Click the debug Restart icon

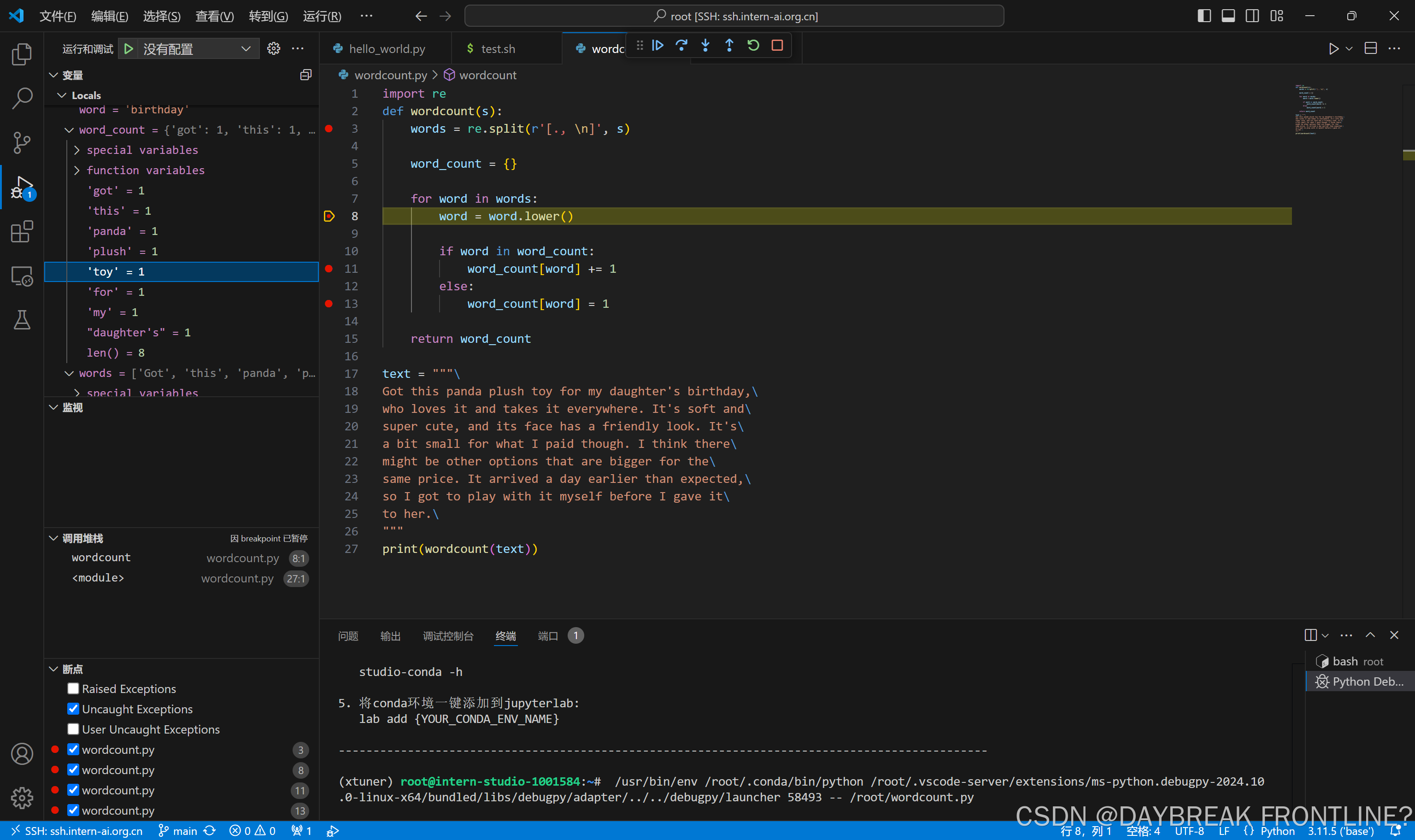coord(753,45)
